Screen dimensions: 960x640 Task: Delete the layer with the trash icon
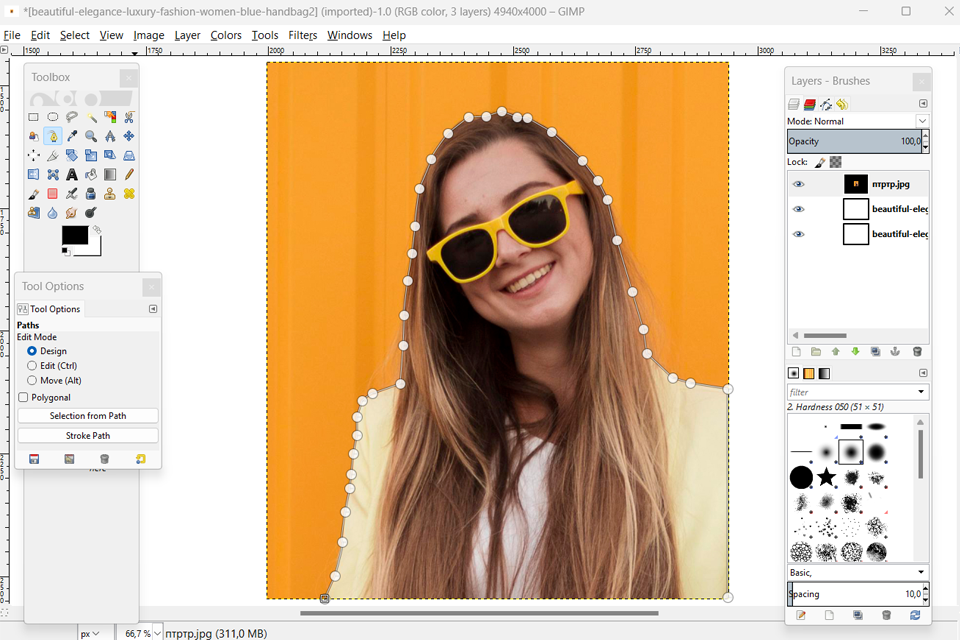pyautogui.click(x=917, y=352)
